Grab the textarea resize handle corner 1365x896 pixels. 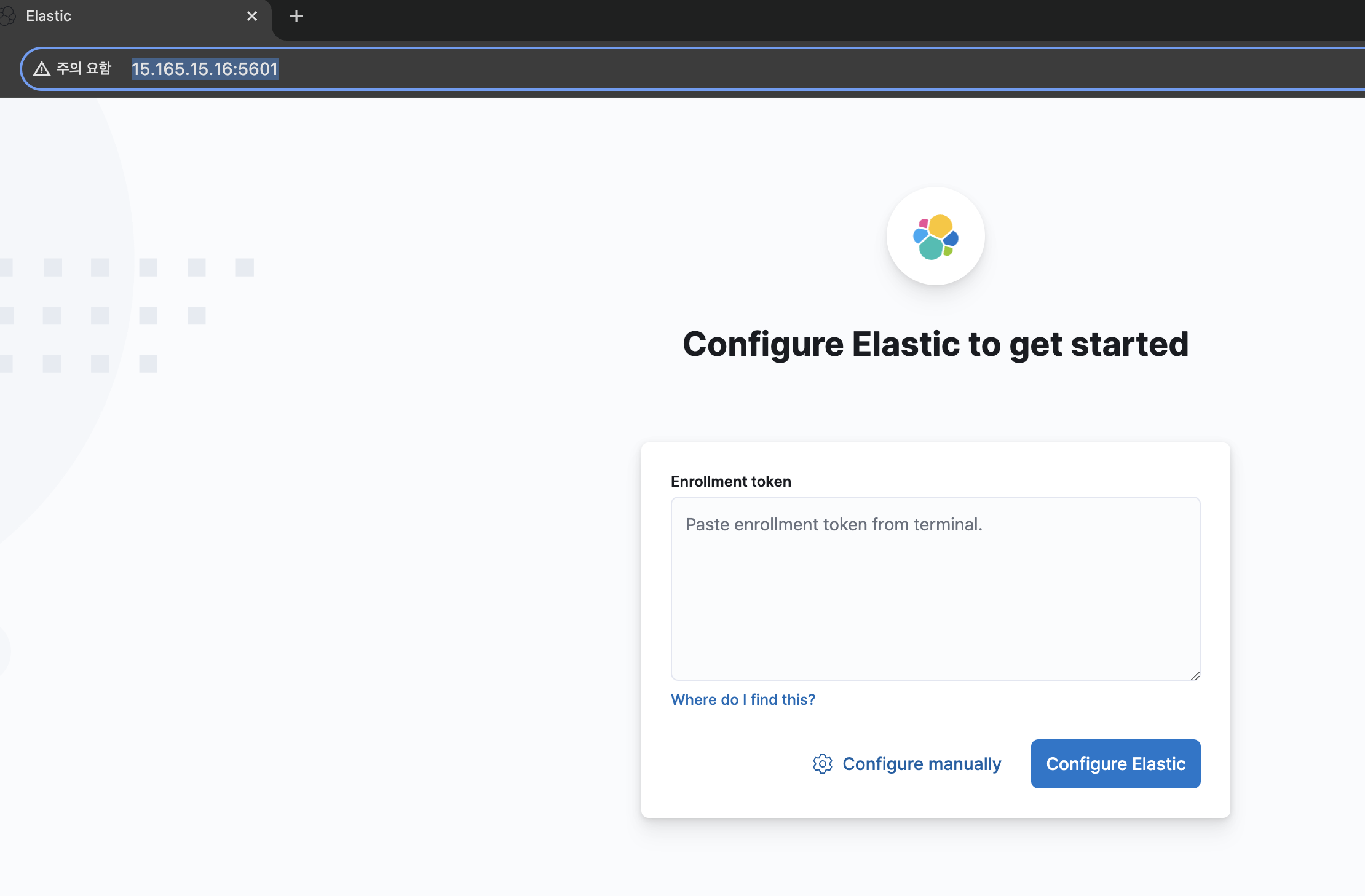[1195, 675]
